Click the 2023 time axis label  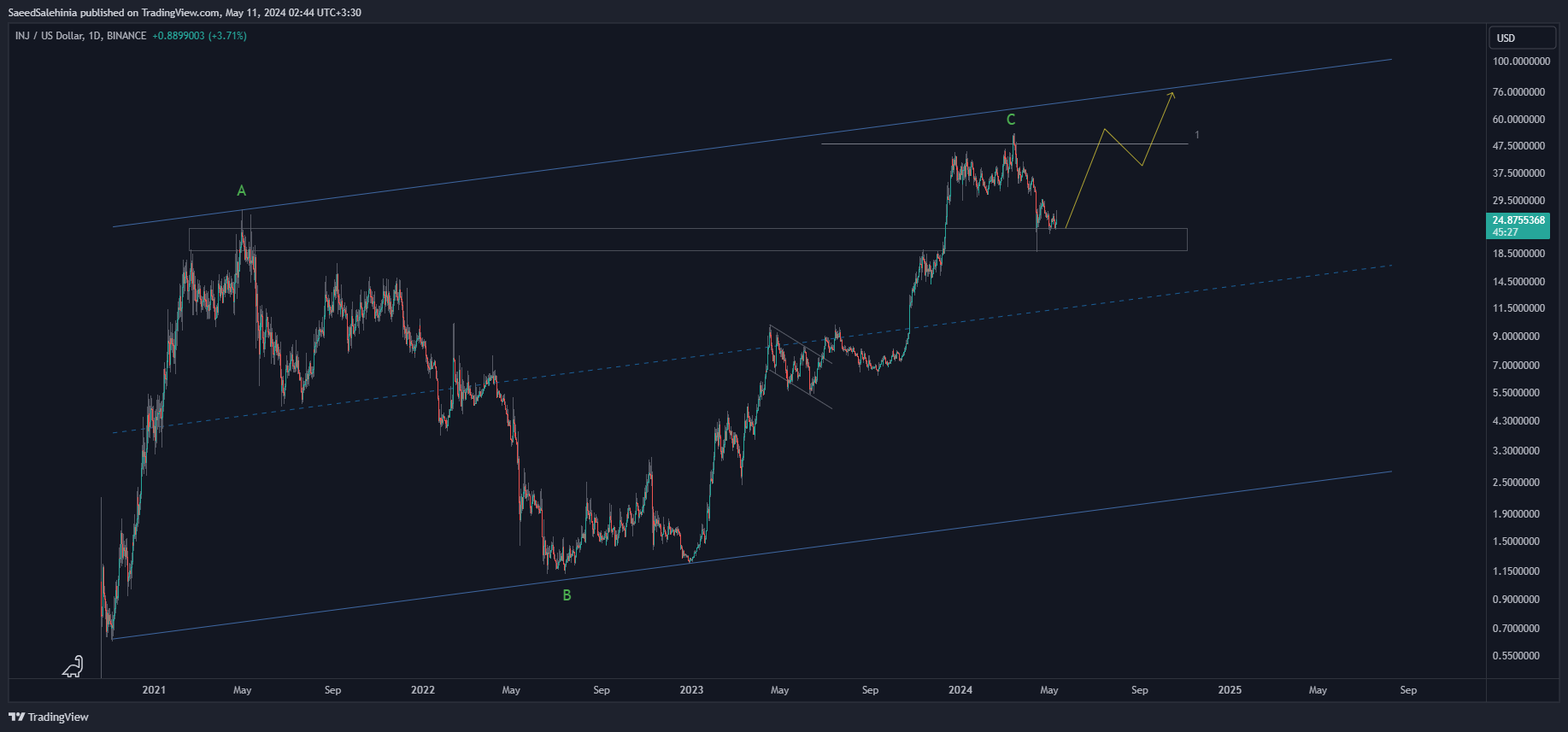691,690
